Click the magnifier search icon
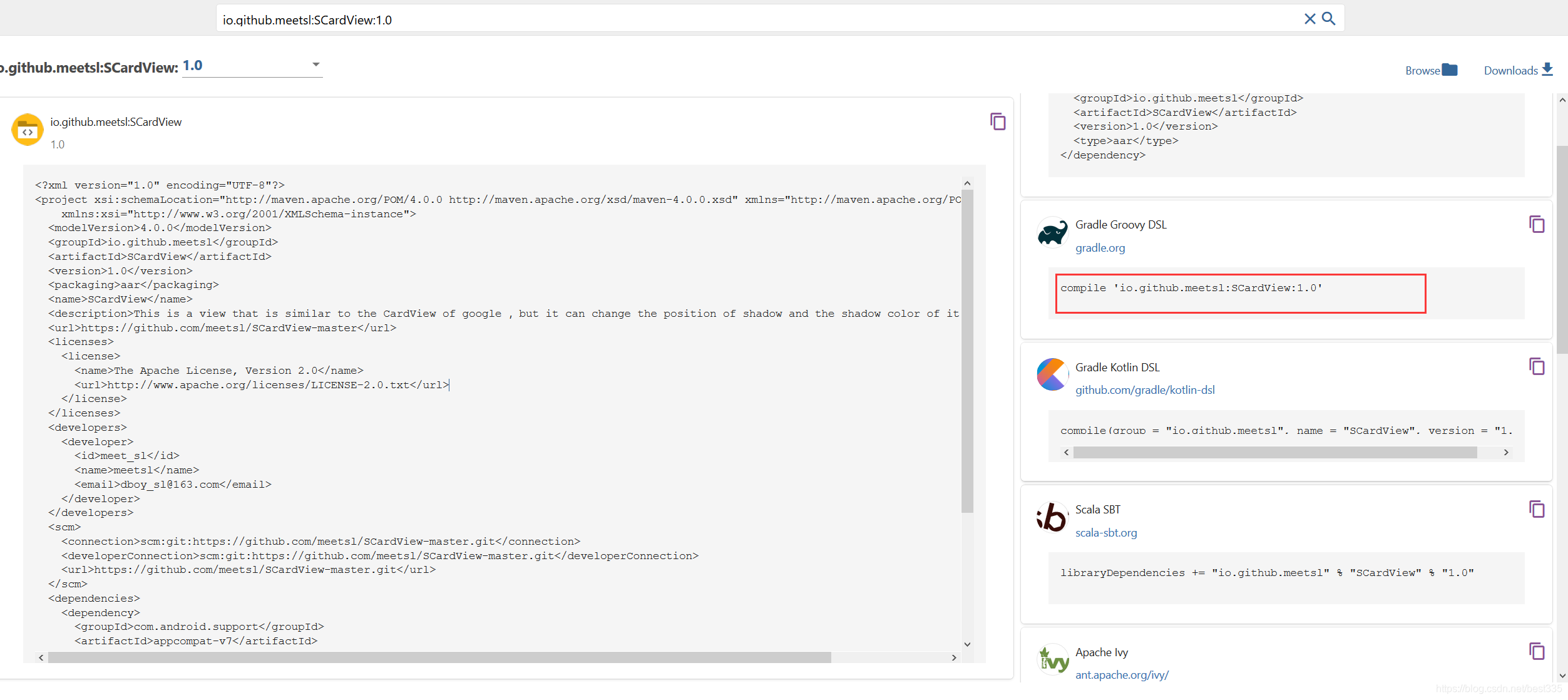Image resolution: width=1568 pixels, height=700 pixels. pyautogui.click(x=1328, y=19)
